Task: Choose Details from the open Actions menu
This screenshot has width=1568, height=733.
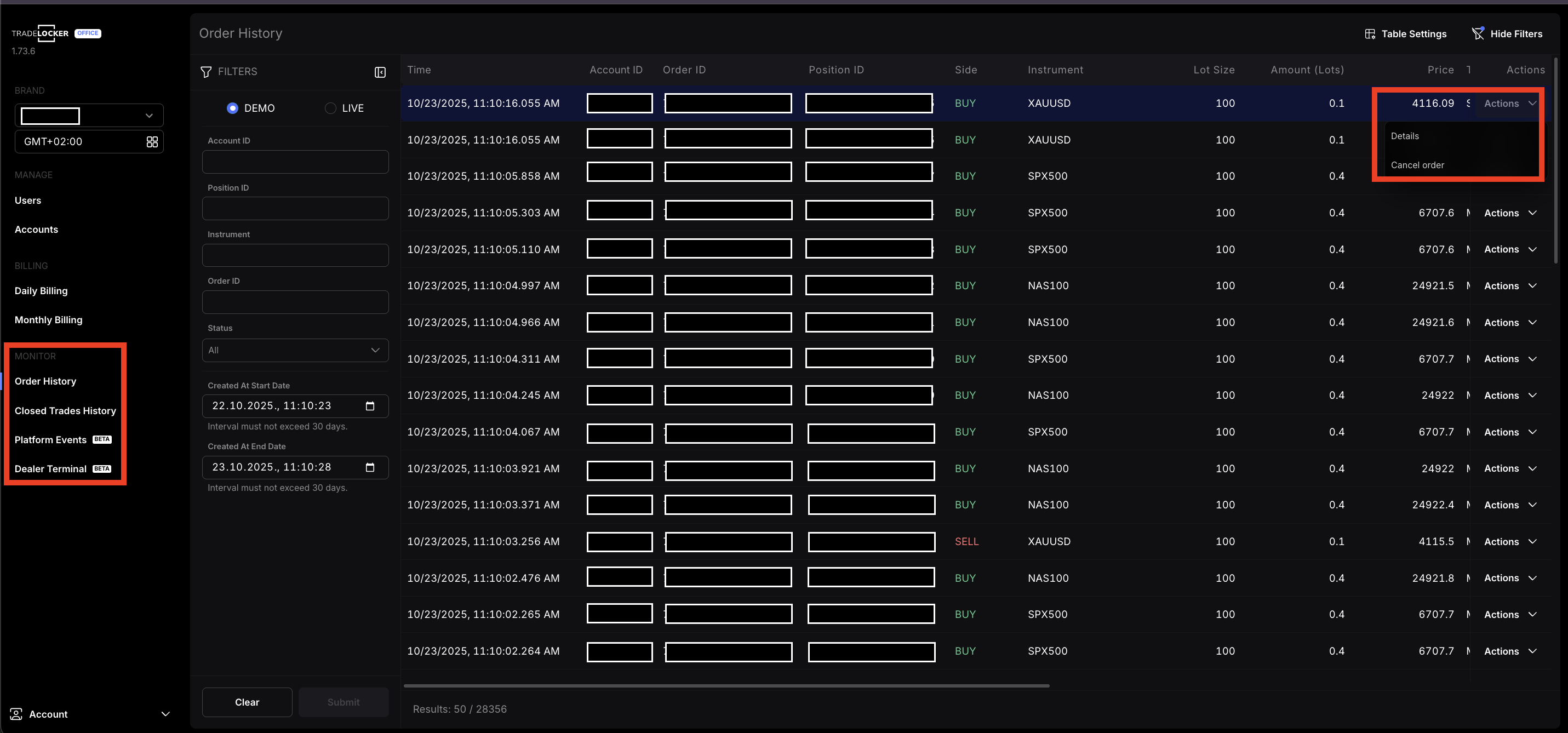Action: pos(1405,136)
